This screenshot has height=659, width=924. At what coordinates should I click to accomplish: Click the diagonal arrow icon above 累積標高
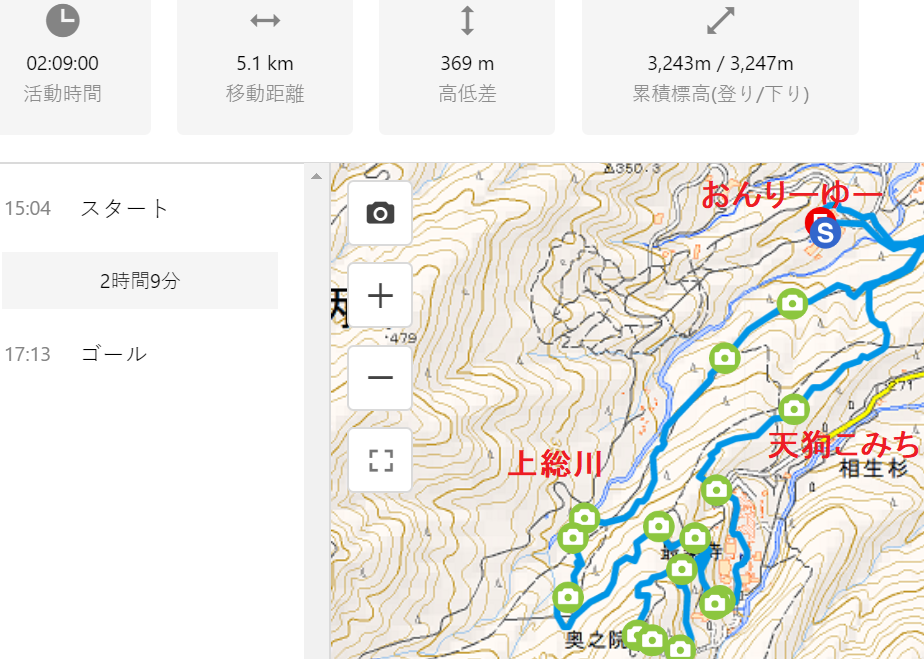[x=720, y=21]
